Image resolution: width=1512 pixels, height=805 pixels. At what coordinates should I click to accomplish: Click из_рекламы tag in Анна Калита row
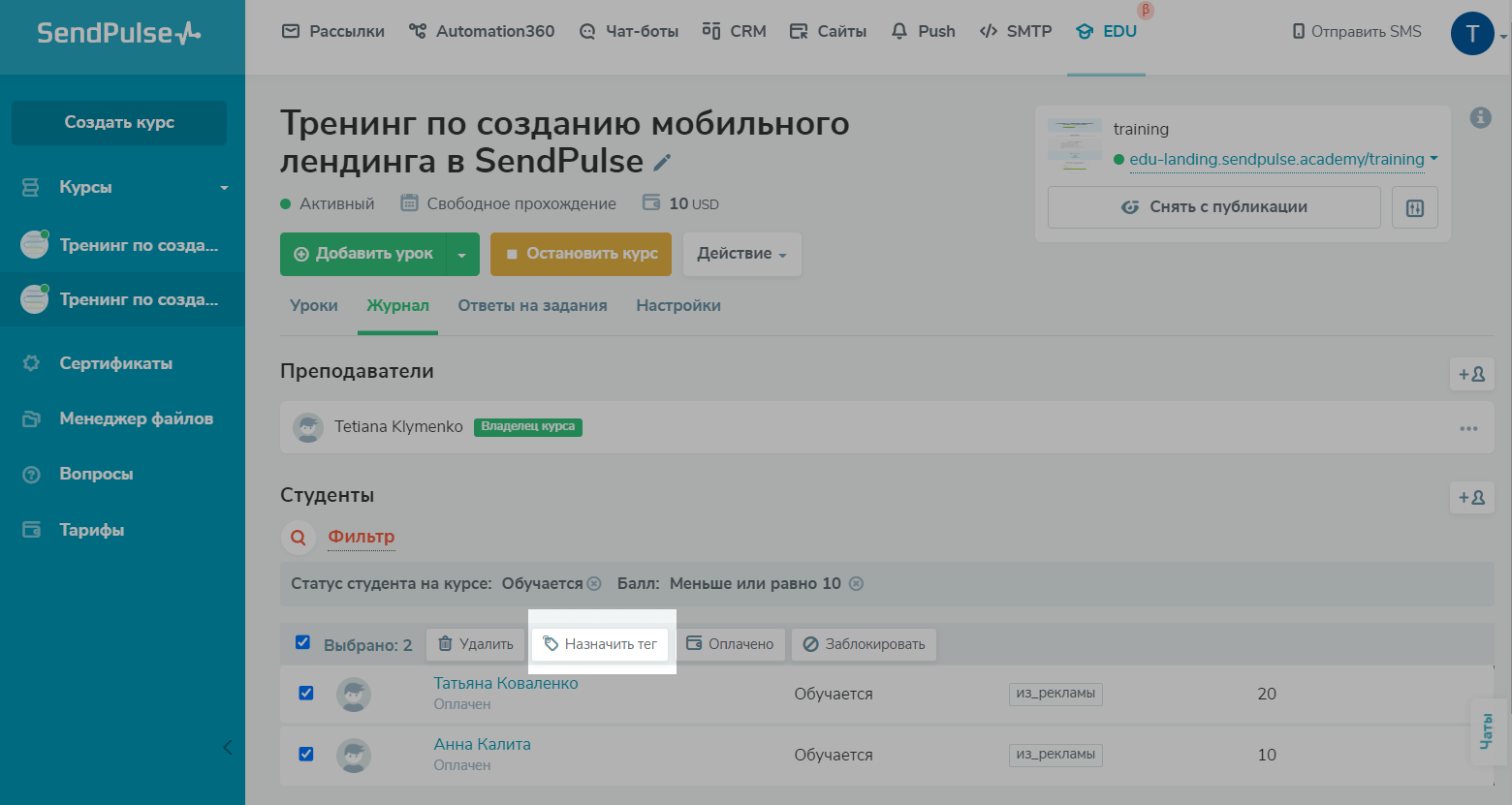coord(1055,755)
